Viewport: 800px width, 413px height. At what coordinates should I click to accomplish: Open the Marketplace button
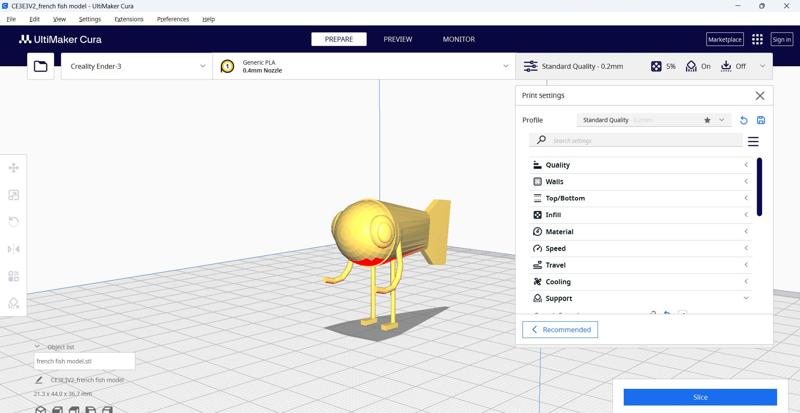pos(724,39)
